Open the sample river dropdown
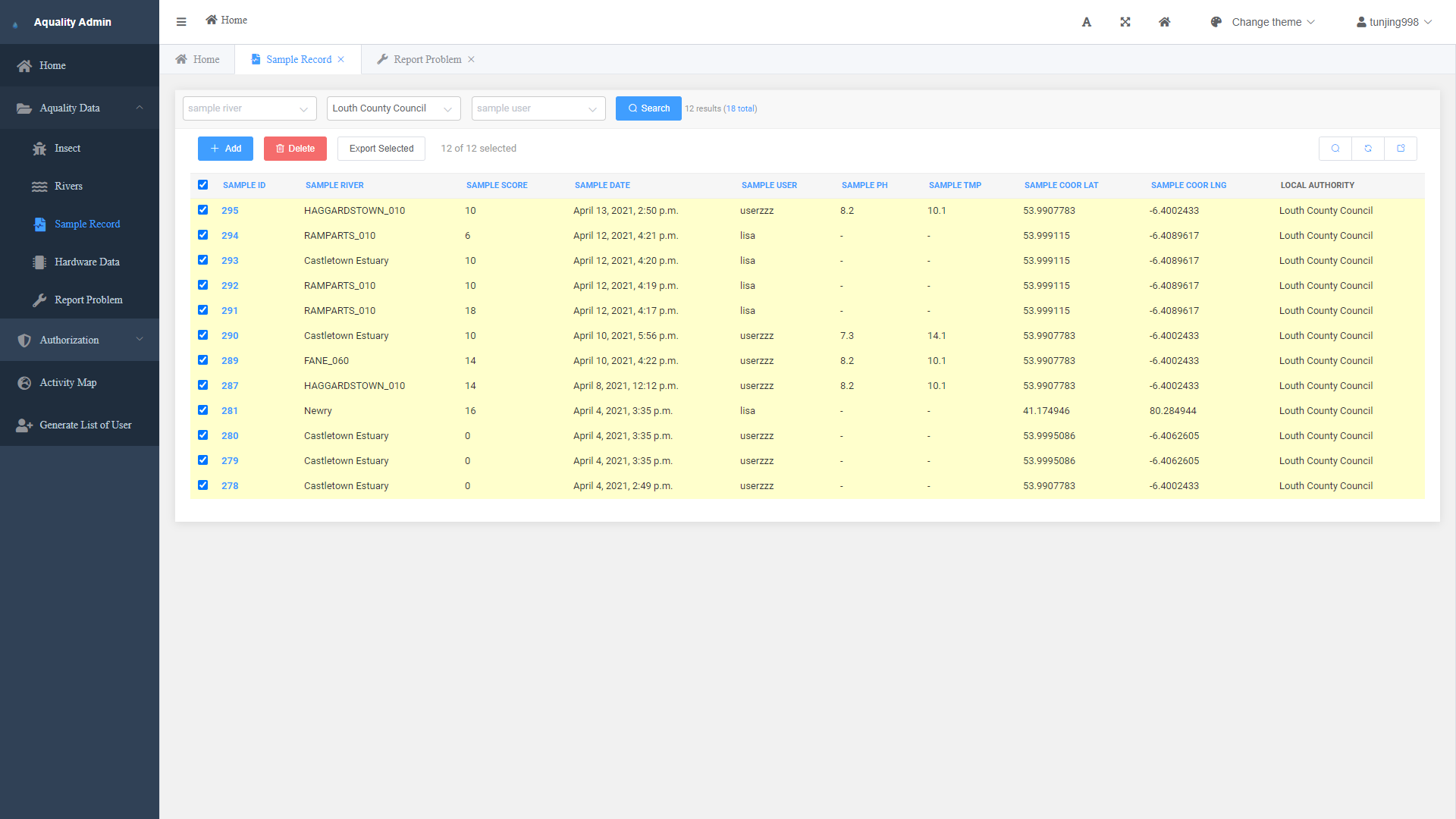Viewport: 1456px width, 819px height. (x=249, y=108)
